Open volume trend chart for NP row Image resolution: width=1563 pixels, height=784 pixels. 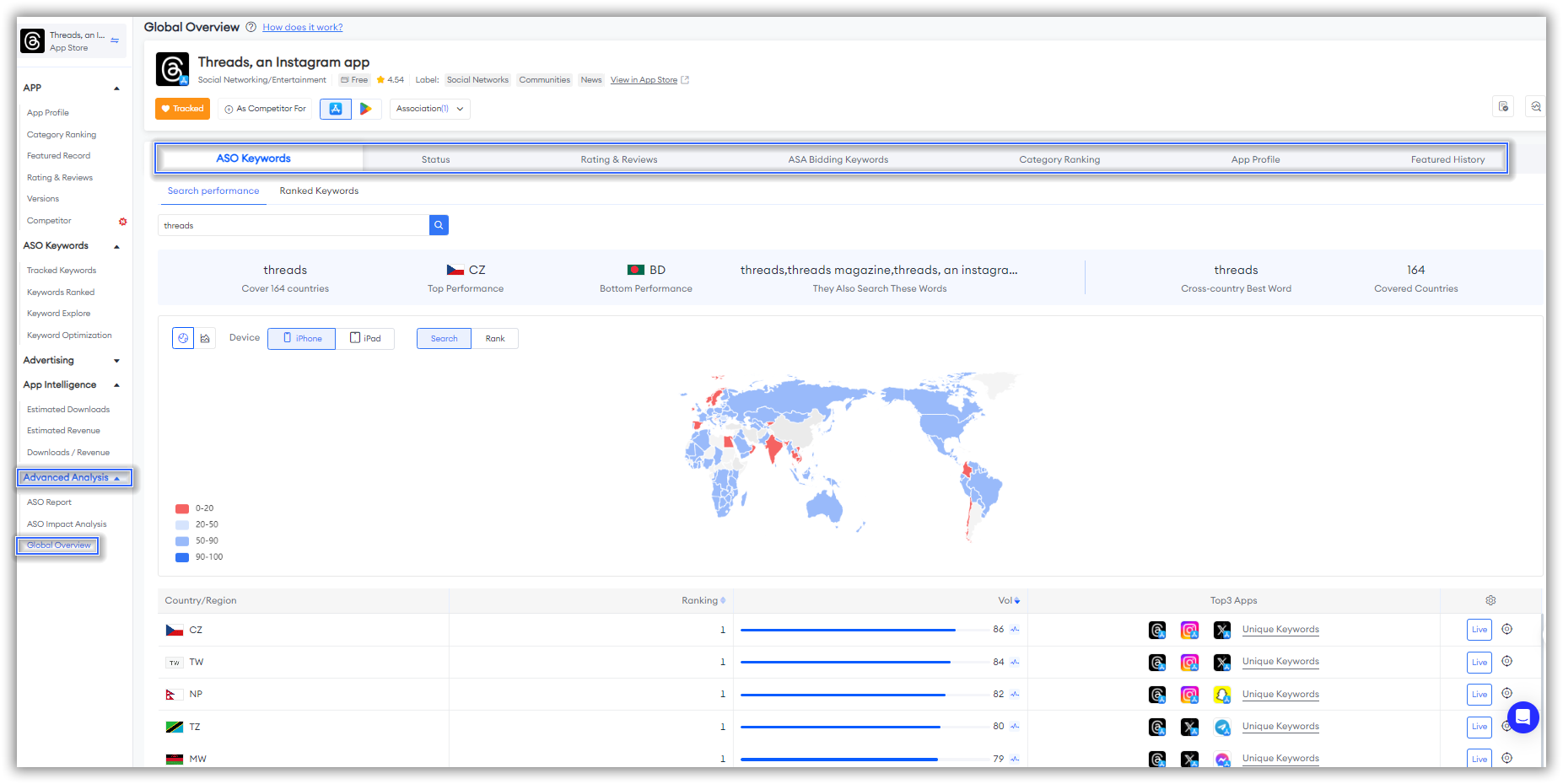[x=1015, y=694]
